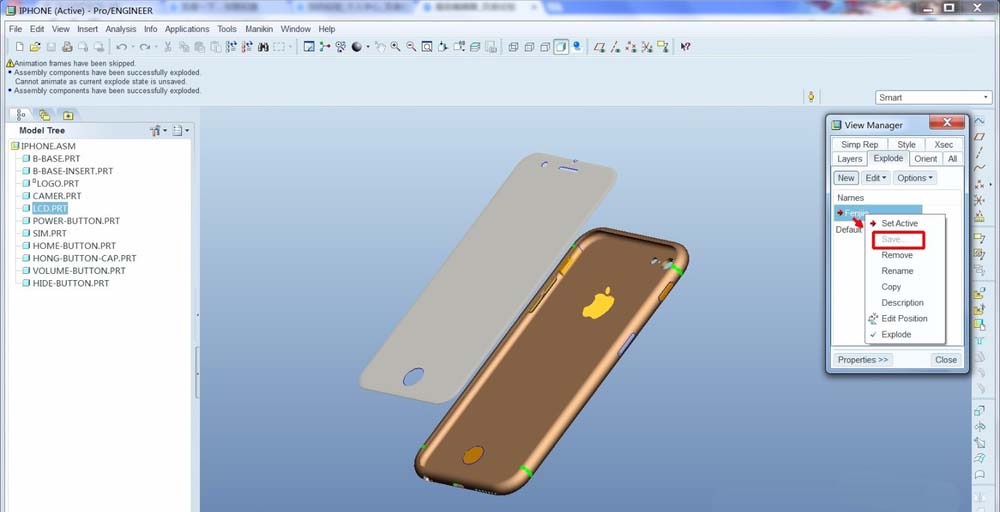The image size is (1000, 512).
Task: Switch to the Orient tab
Action: tap(925, 159)
